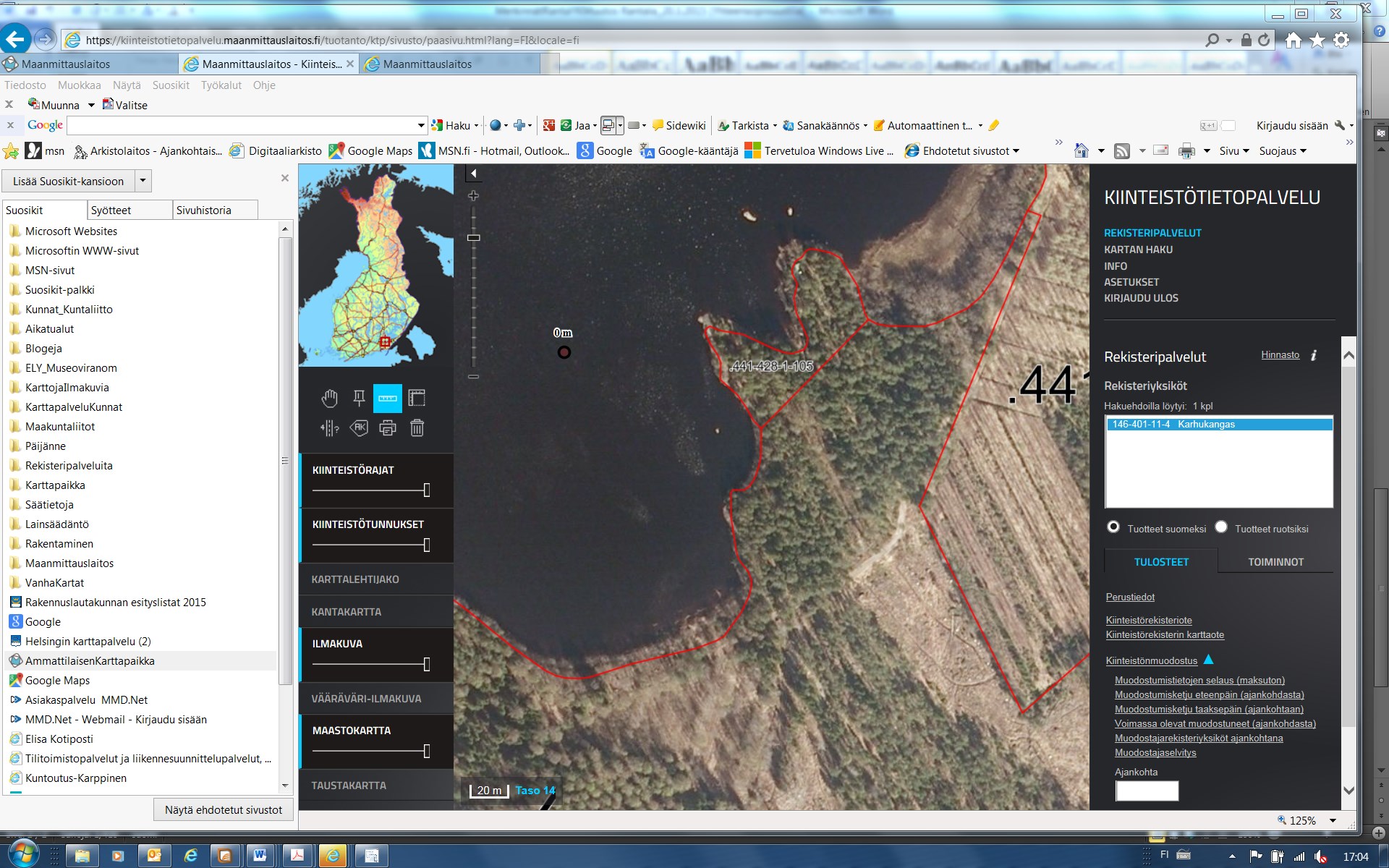Screen dimensions: 1389x868
Task: Toggle the VÄÄRÄVÄRI-ILMAKUVA layer
Action: click(x=366, y=699)
